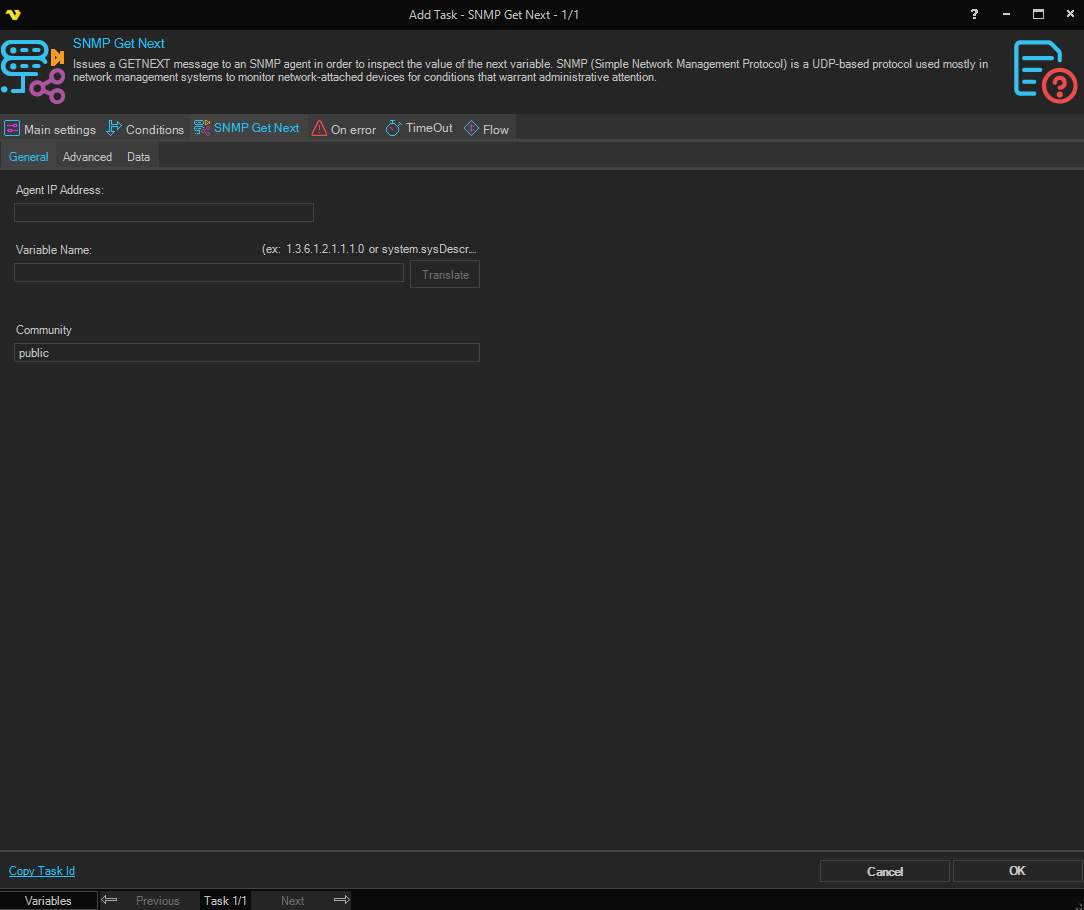Image resolution: width=1084 pixels, height=910 pixels.
Task: Select the General sub-tab
Action: tap(29, 157)
